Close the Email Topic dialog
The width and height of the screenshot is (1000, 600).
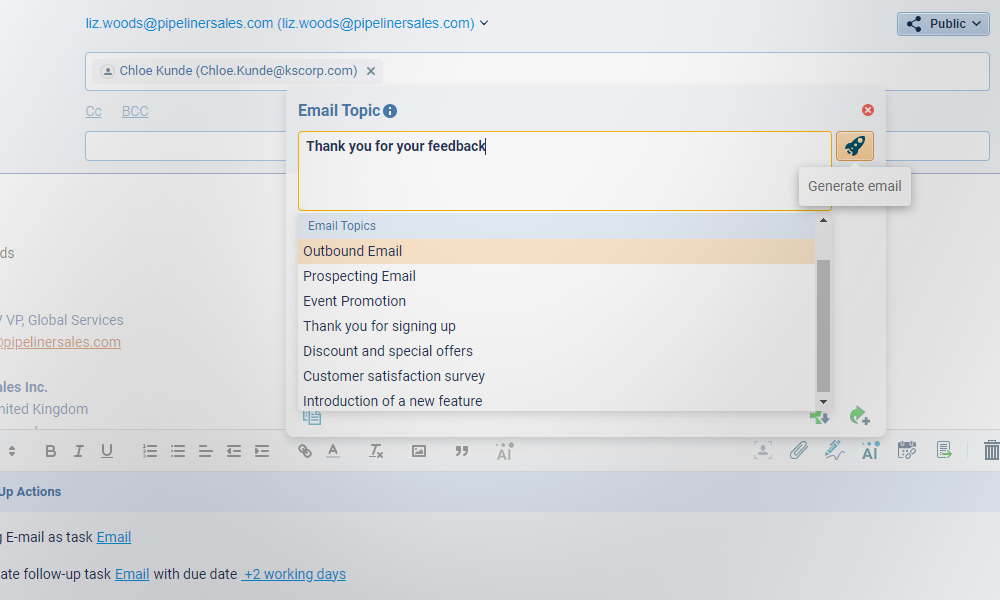click(868, 110)
